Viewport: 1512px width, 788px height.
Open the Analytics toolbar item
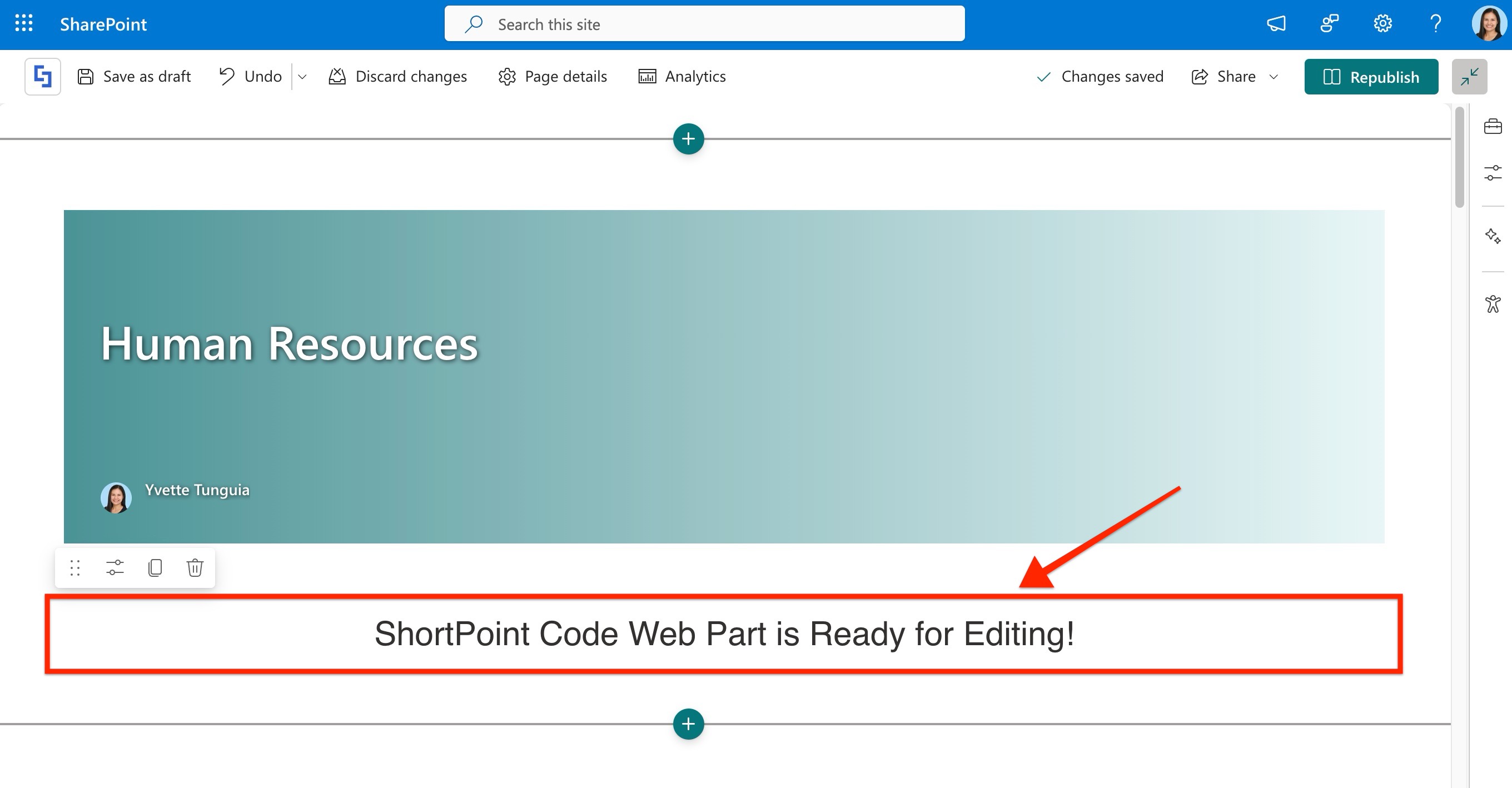[682, 77]
